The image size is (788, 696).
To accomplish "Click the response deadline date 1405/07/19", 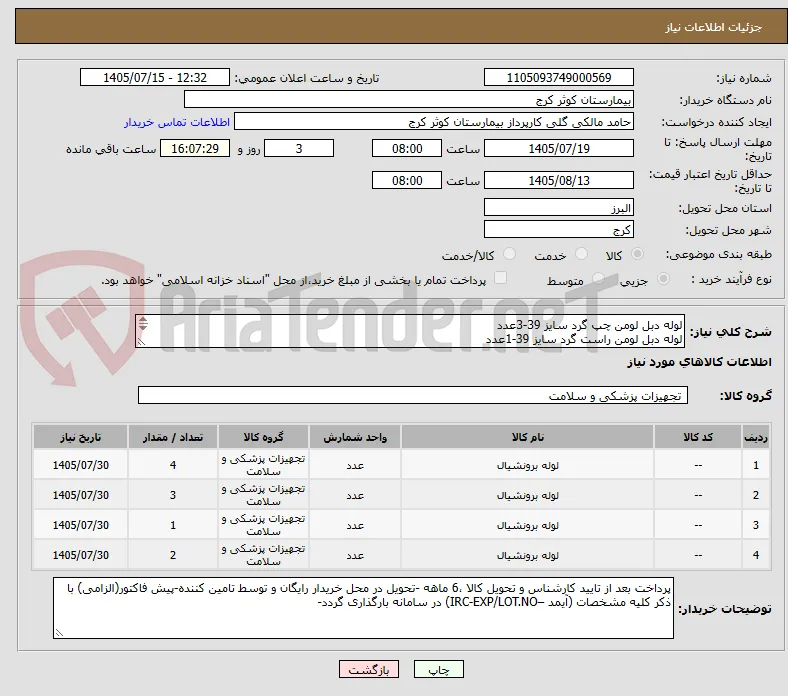I will pos(558,149).
